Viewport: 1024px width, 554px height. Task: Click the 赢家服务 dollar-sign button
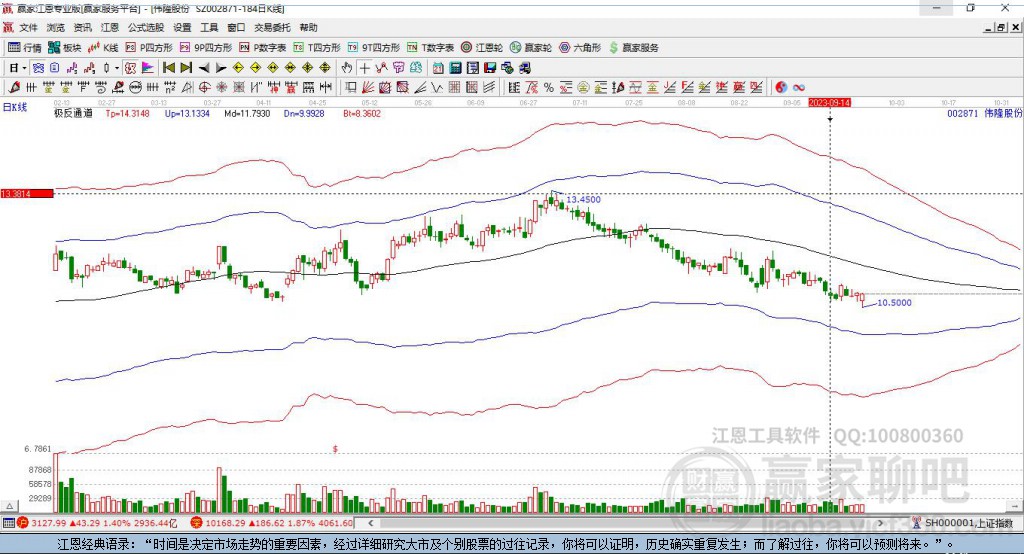[633, 48]
